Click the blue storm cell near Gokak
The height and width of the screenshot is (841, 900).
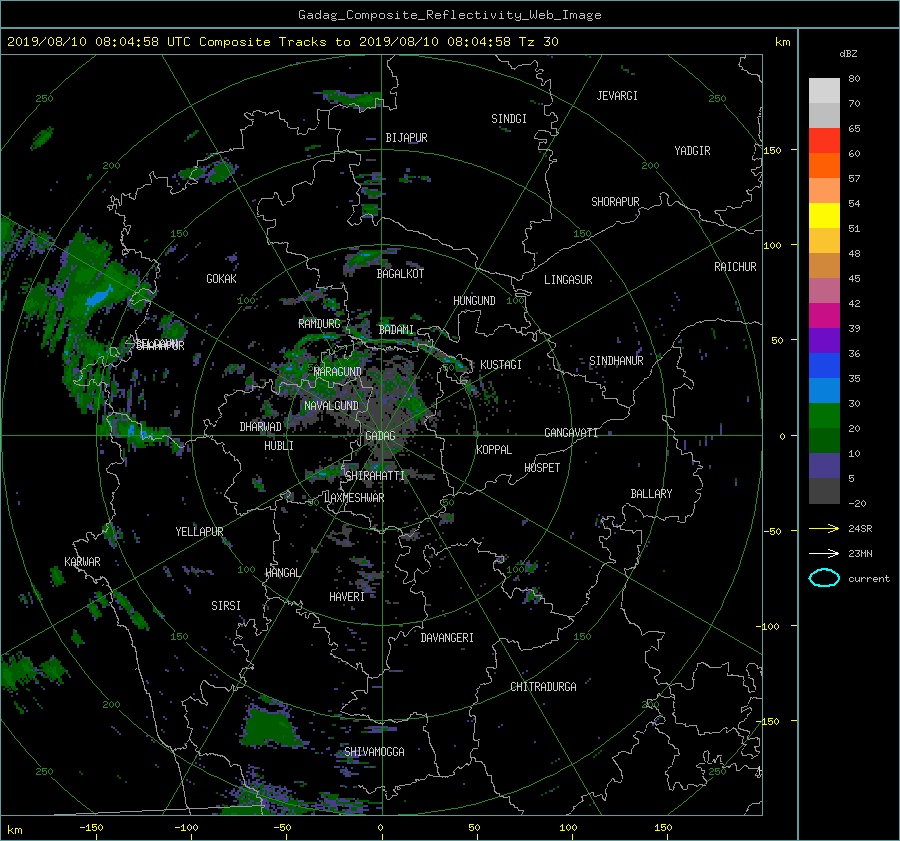tap(99, 298)
